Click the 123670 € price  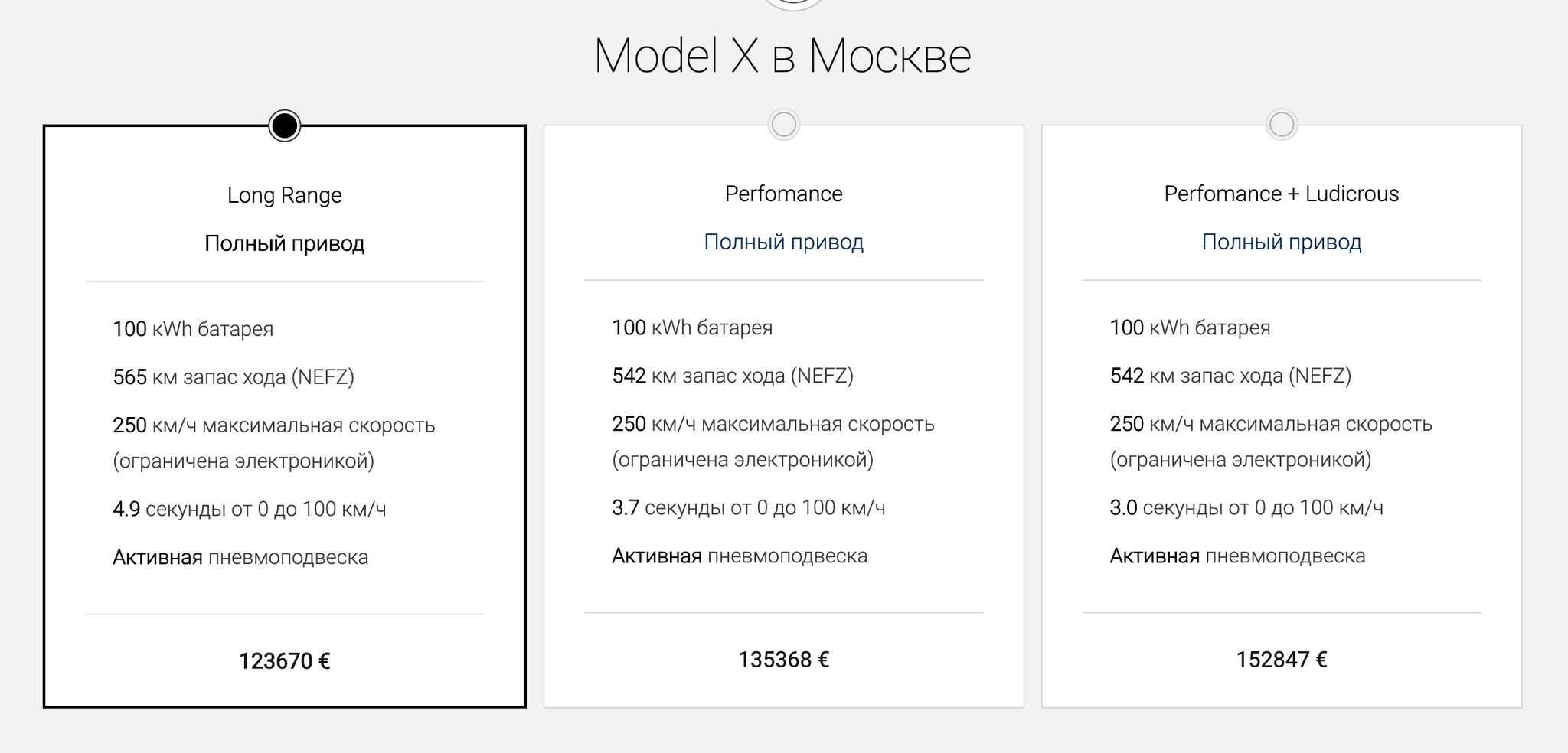[x=285, y=661]
